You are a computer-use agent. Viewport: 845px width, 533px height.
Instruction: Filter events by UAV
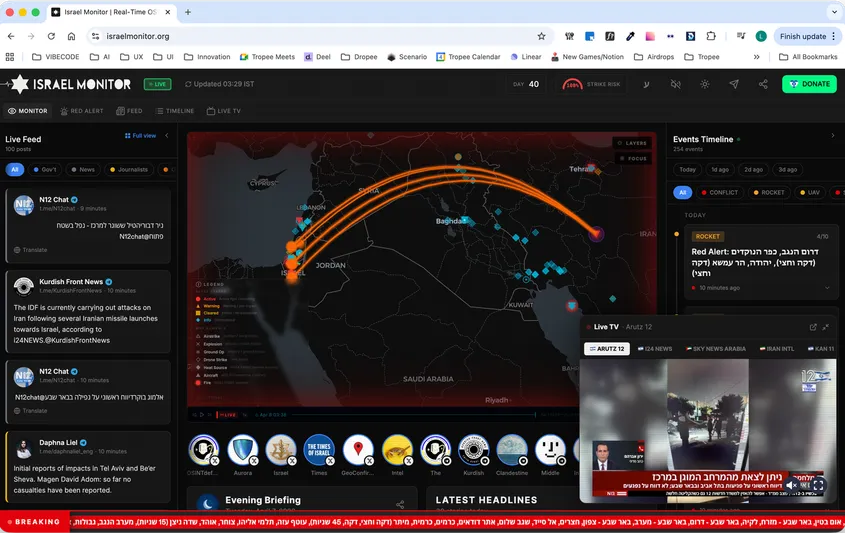[809, 192]
